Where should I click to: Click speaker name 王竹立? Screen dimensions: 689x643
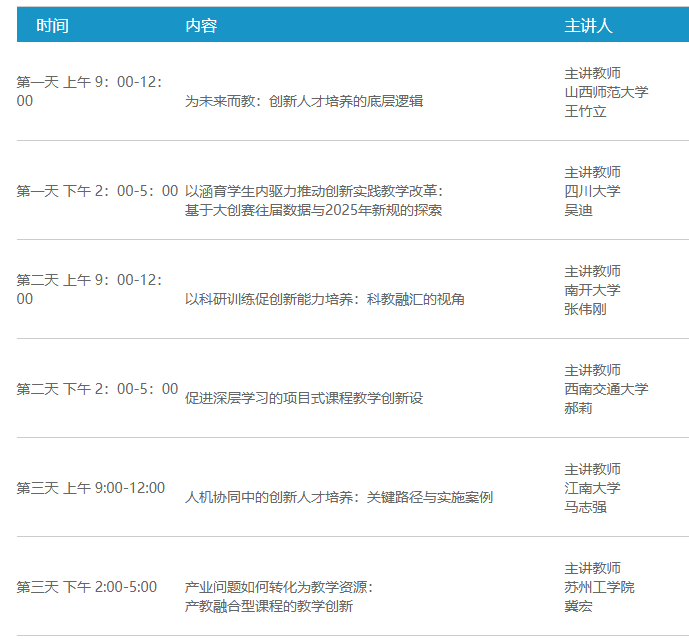point(586,111)
